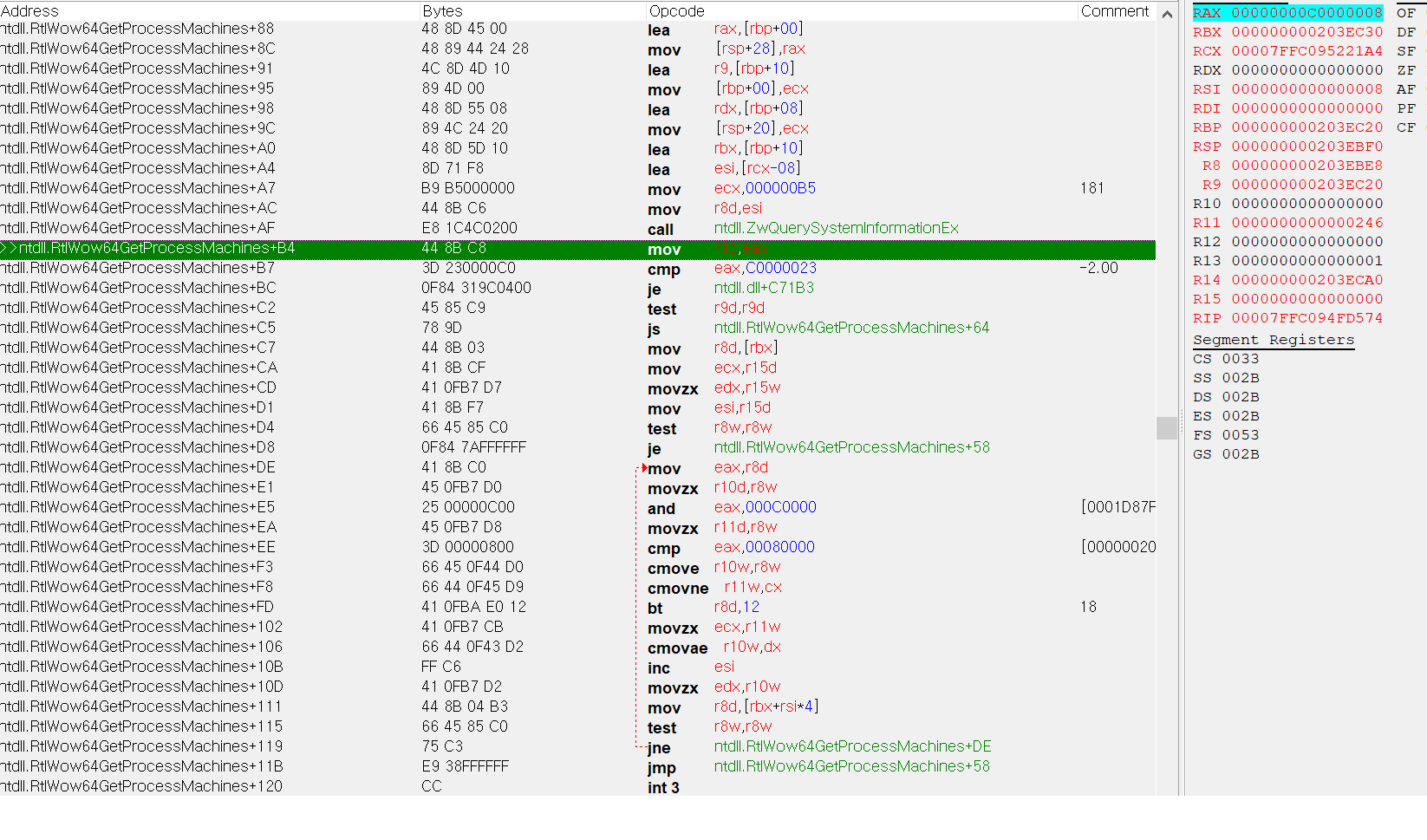Click the Address column header
1427x840 pixels.
[30, 10]
